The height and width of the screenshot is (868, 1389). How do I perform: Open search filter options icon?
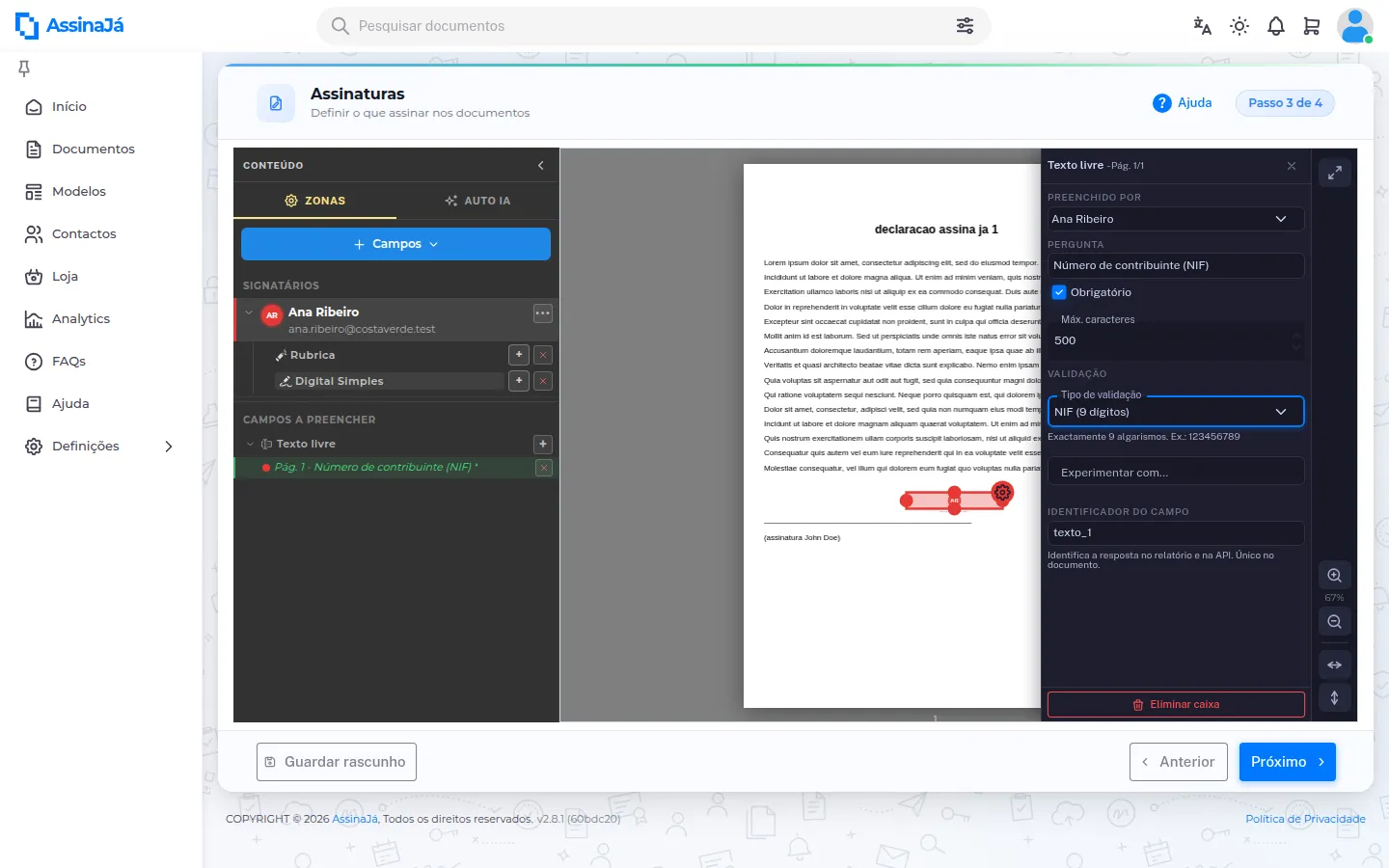point(965,26)
